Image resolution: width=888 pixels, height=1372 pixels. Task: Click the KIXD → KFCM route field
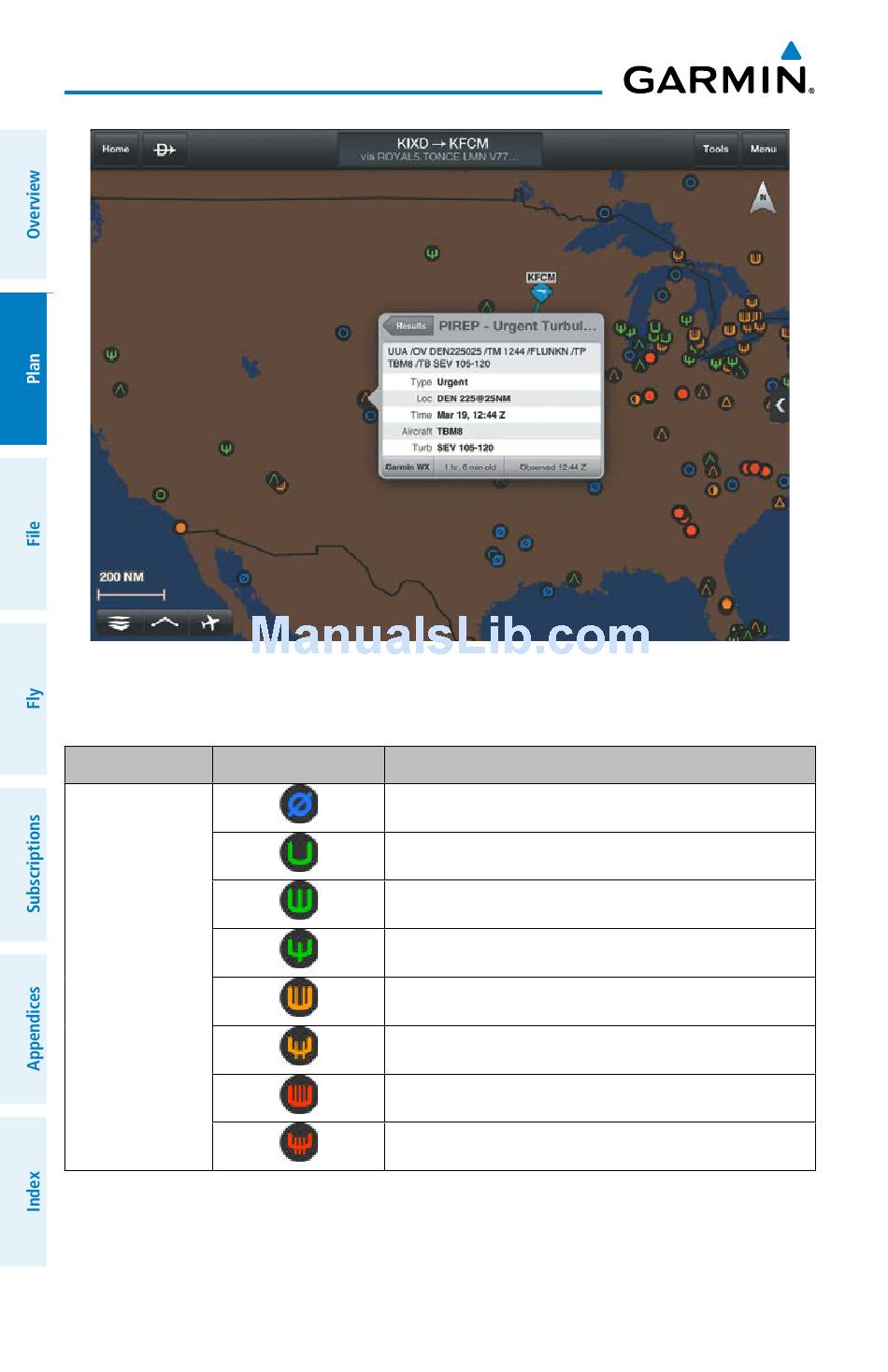tap(440, 150)
